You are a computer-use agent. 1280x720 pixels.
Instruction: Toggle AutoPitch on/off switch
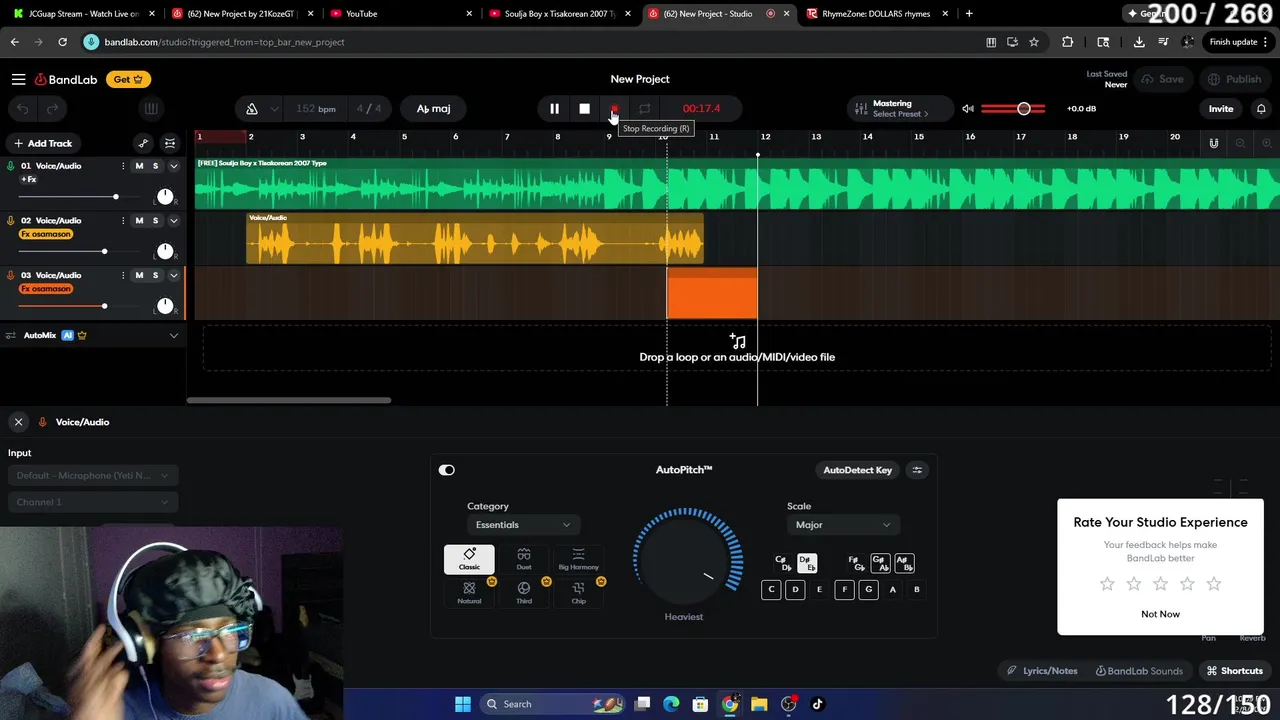tap(447, 470)
